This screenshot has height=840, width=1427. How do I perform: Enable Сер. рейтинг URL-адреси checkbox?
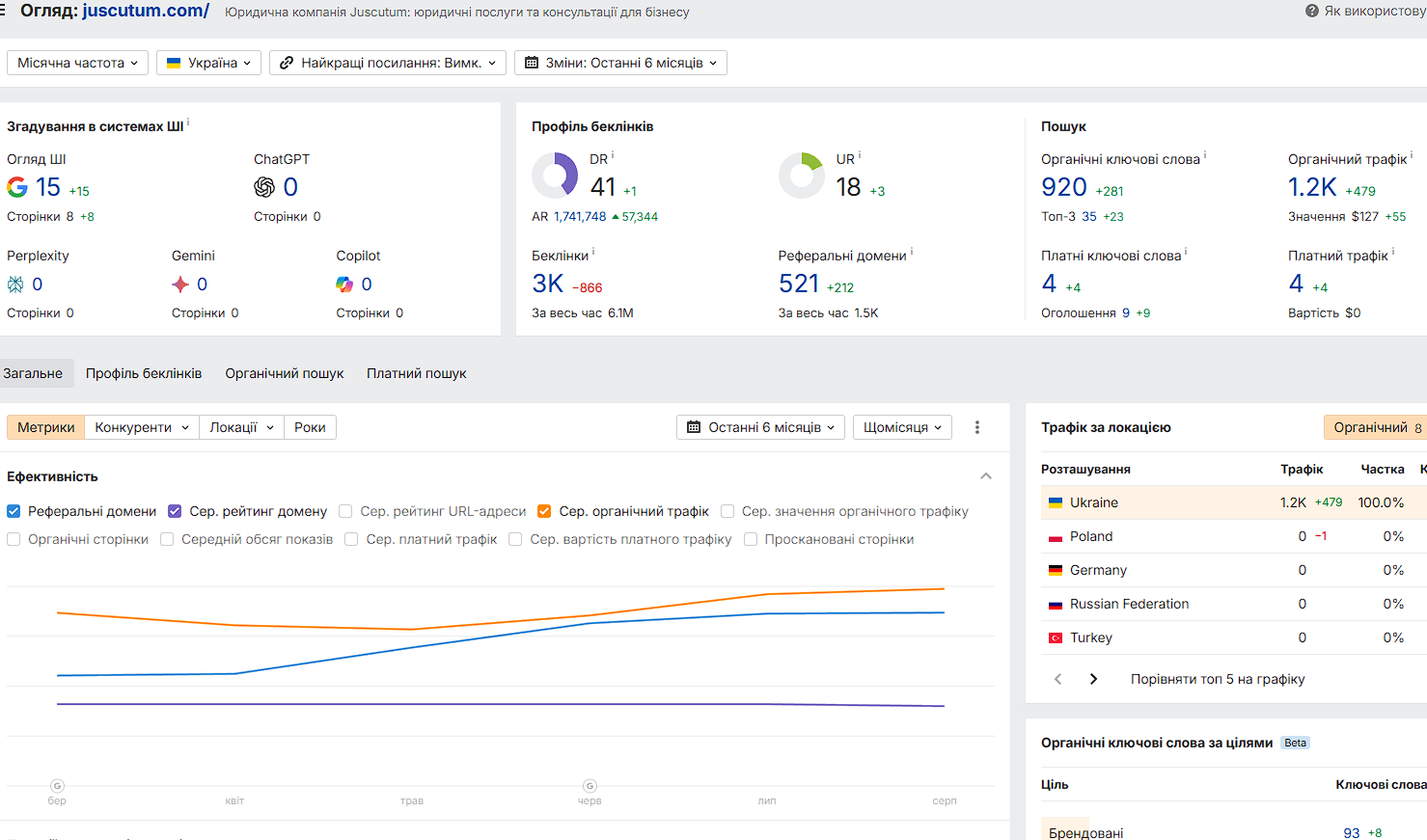(345, 511)
